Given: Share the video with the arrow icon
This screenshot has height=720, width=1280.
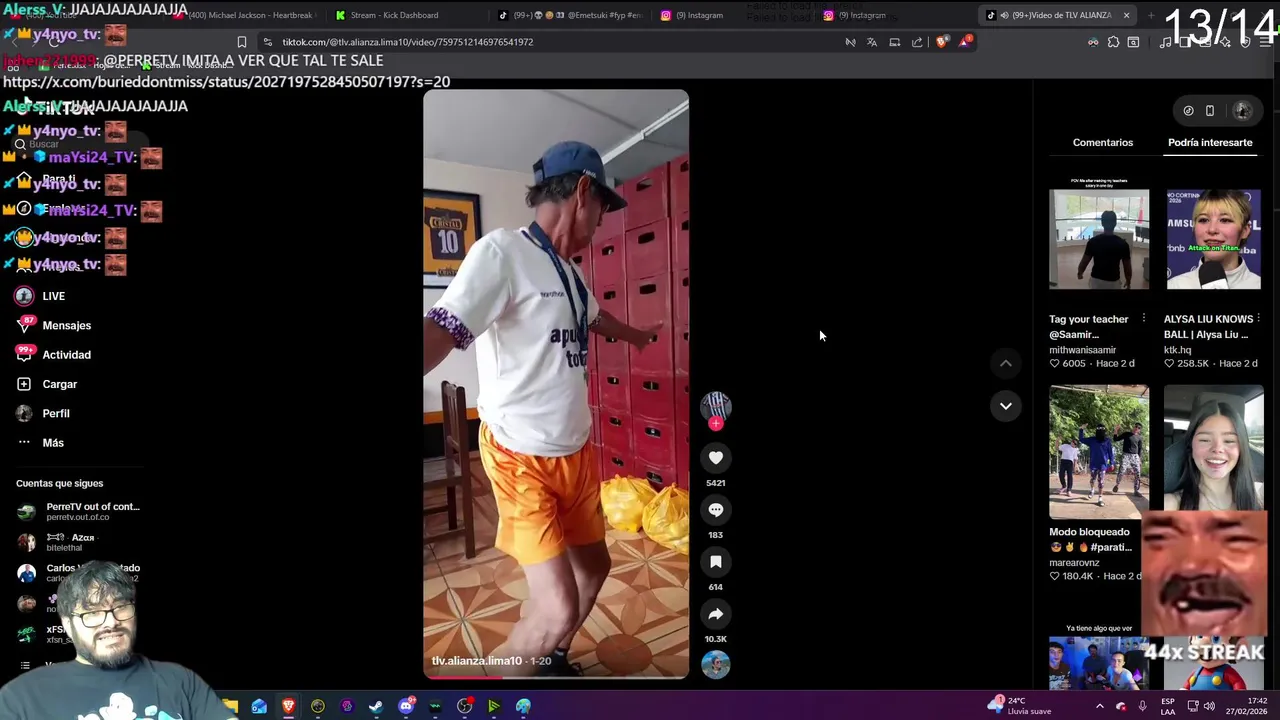Looking at the screenshot, I should pos(715,614).
